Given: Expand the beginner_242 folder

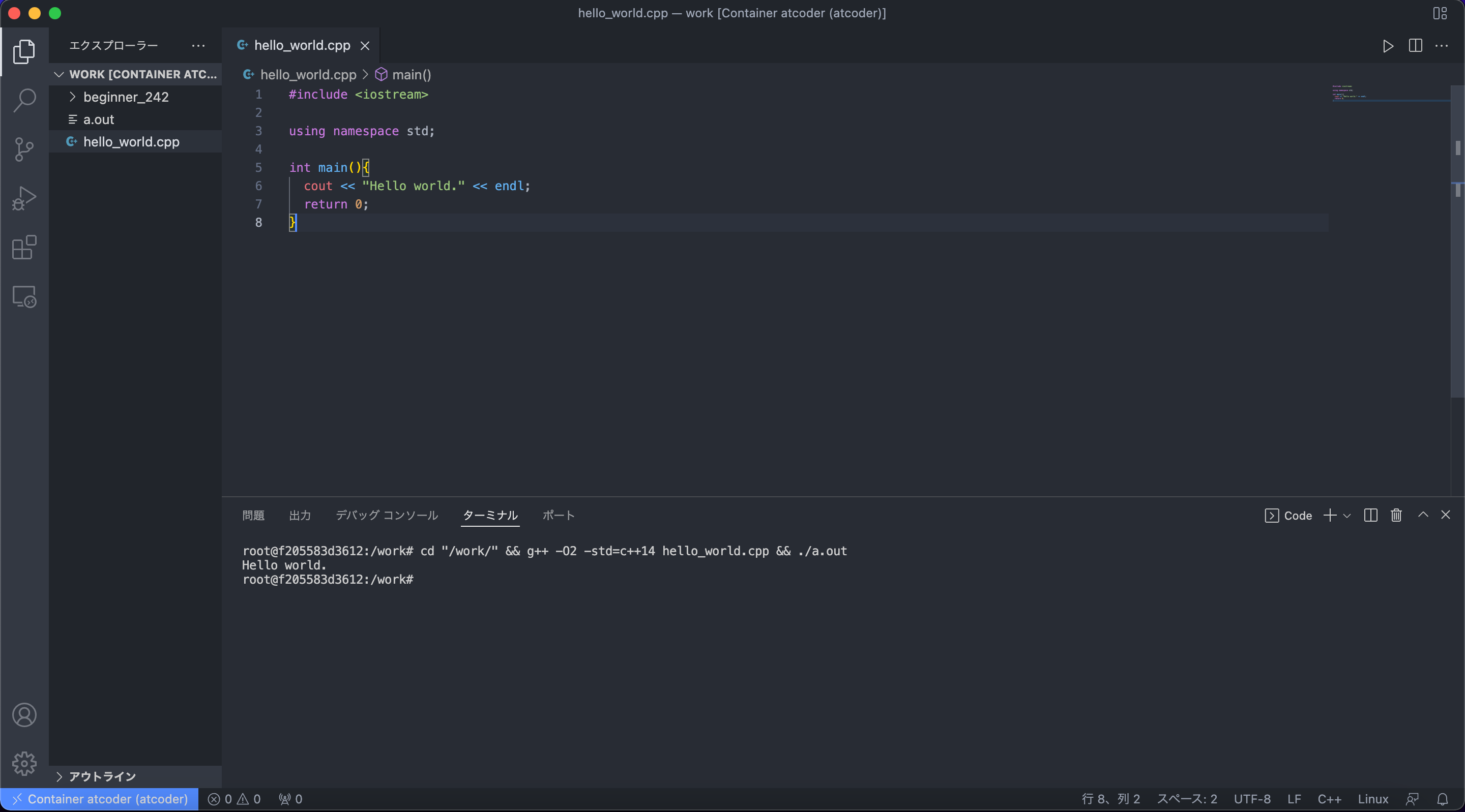Looking at the screenshot, I should (125, 97).
